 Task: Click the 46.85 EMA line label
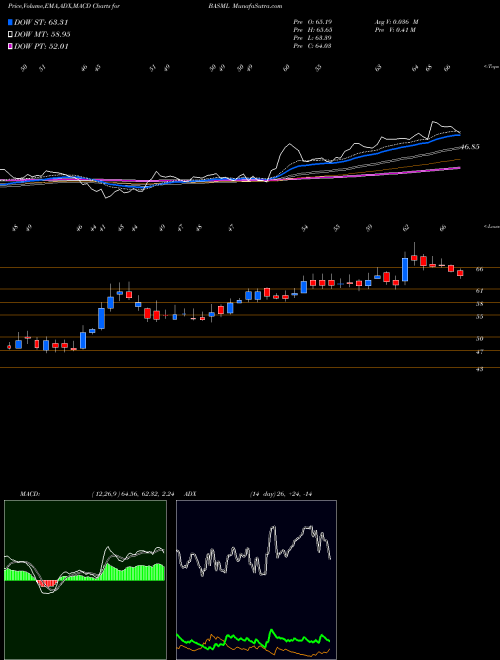[x=471, y=147]
